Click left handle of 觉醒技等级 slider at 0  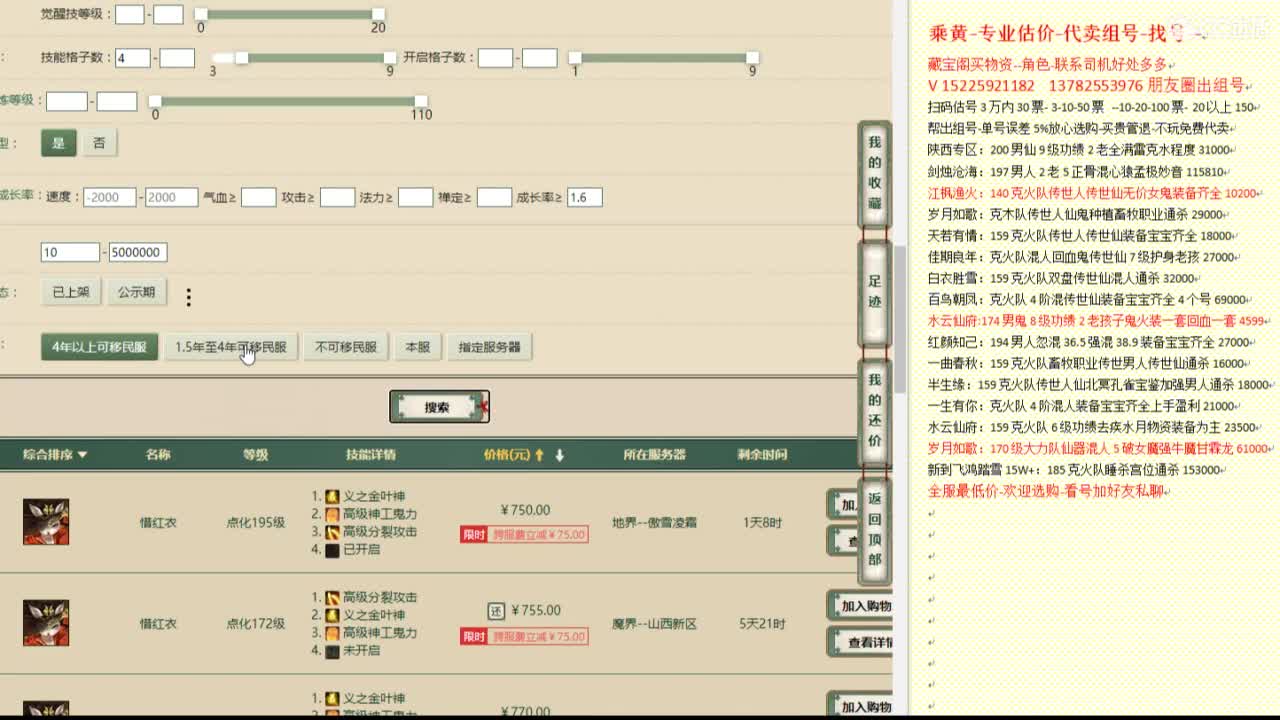(x=200, y=14)
